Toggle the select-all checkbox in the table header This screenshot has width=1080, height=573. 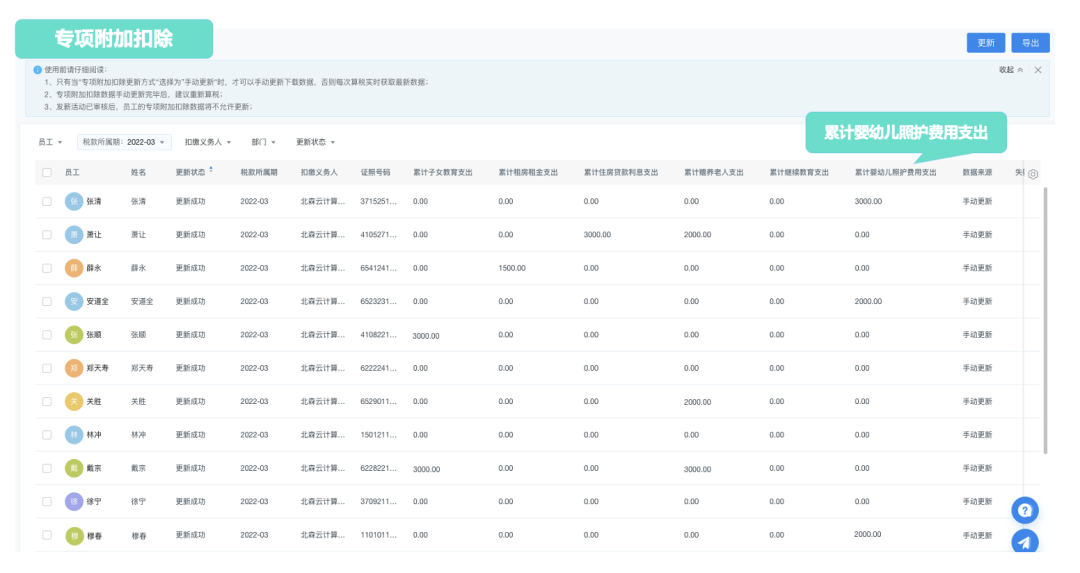(47, 172)
